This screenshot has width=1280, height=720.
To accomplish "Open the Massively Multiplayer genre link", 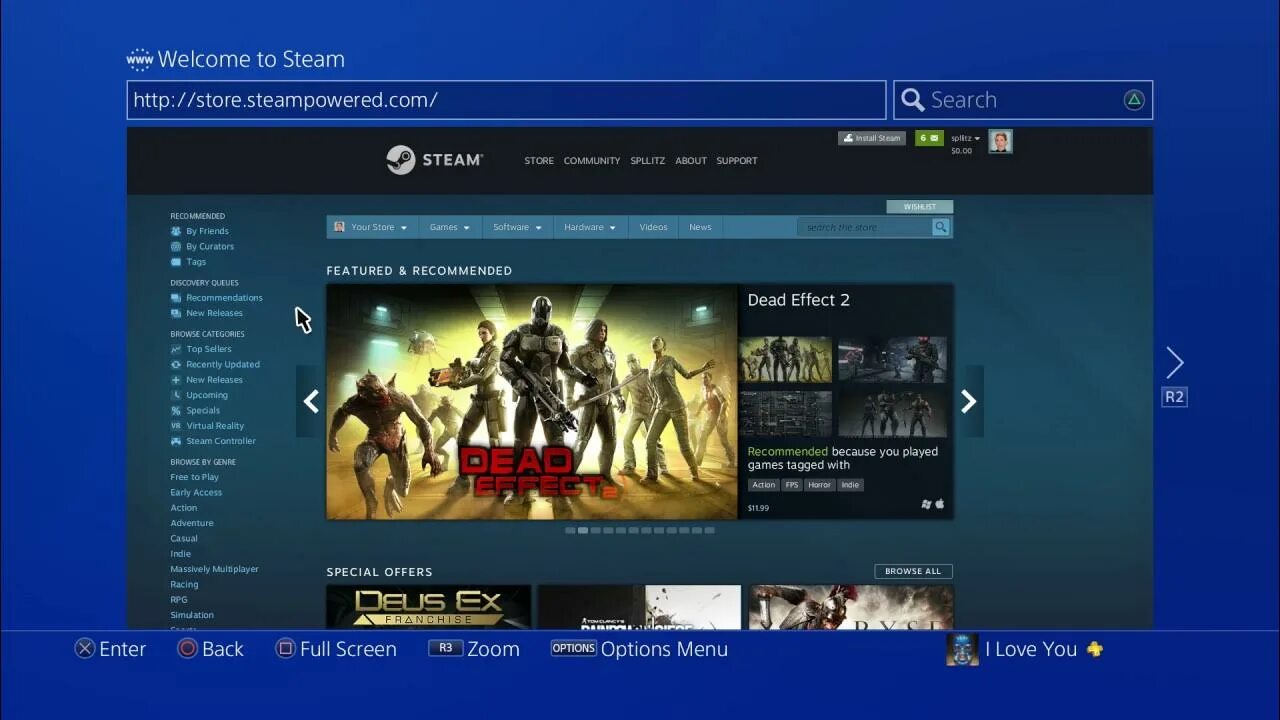I will 214,569.
